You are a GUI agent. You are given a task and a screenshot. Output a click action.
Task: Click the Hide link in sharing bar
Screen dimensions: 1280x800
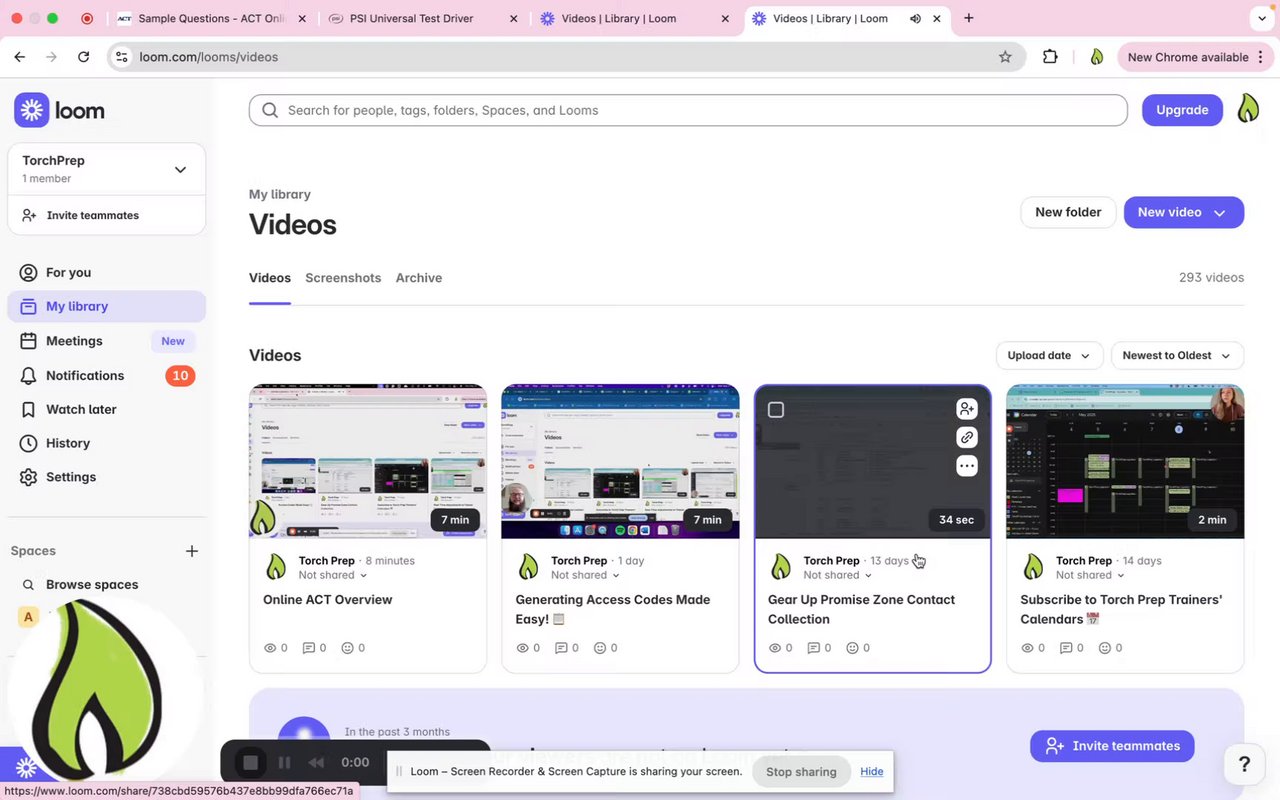click(x=872, y=772)
